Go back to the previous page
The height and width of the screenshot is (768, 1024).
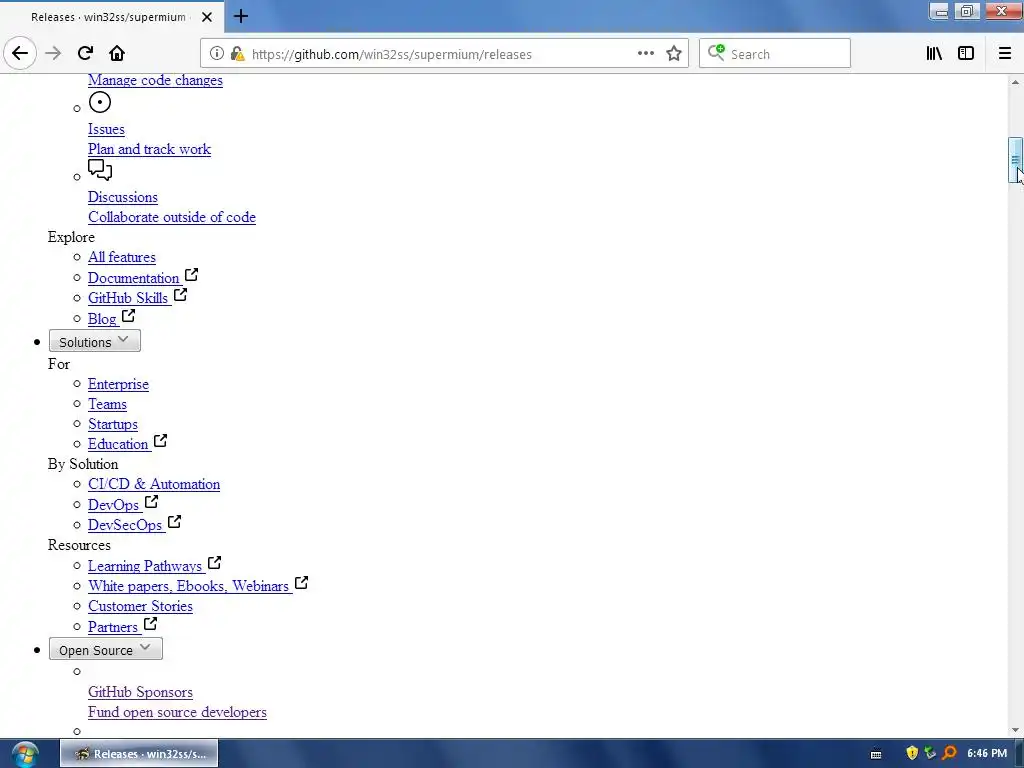pyautogui.click(x=20, y=54)
